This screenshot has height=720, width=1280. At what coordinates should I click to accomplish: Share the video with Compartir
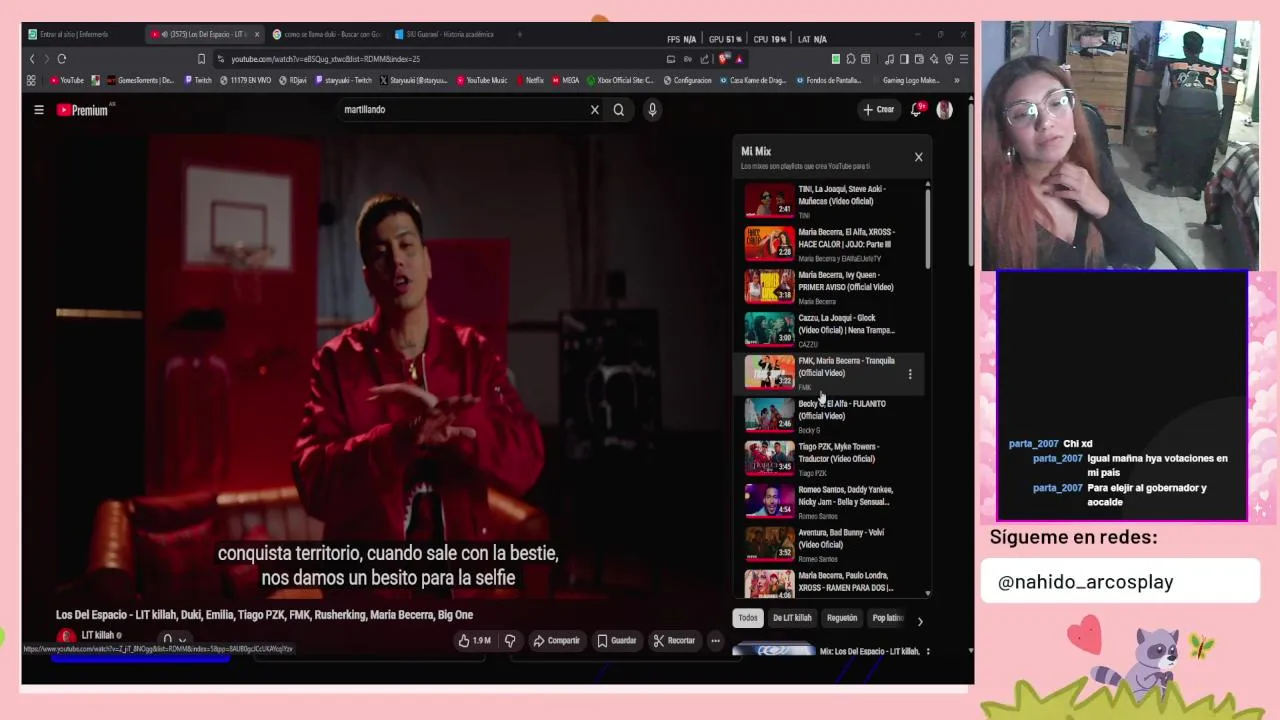click(556, 641)
